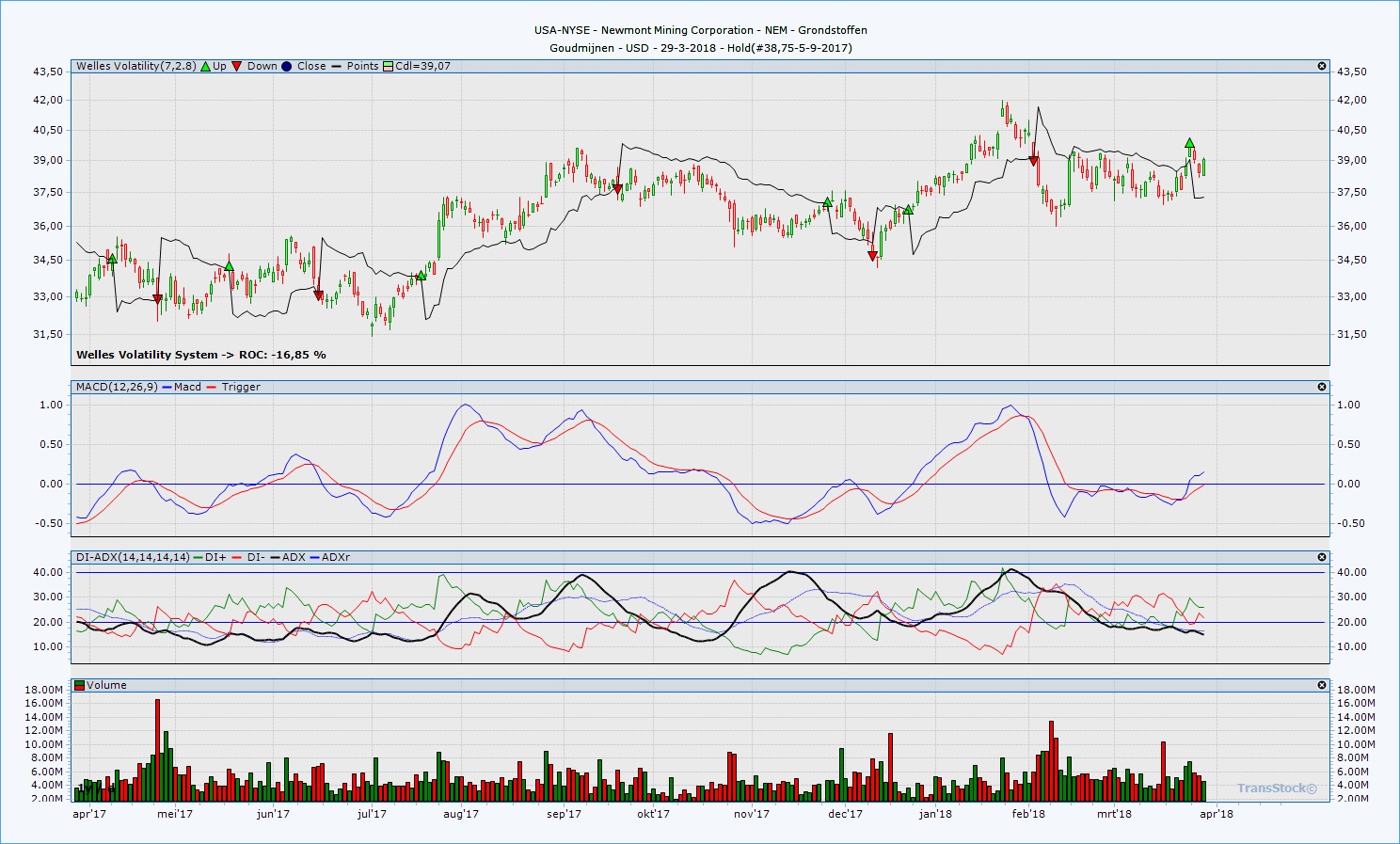Click the Goudmijnen USD Hold subtitle line
Image resolution: width=1400 pixels, height=844 pixels.
701,47
